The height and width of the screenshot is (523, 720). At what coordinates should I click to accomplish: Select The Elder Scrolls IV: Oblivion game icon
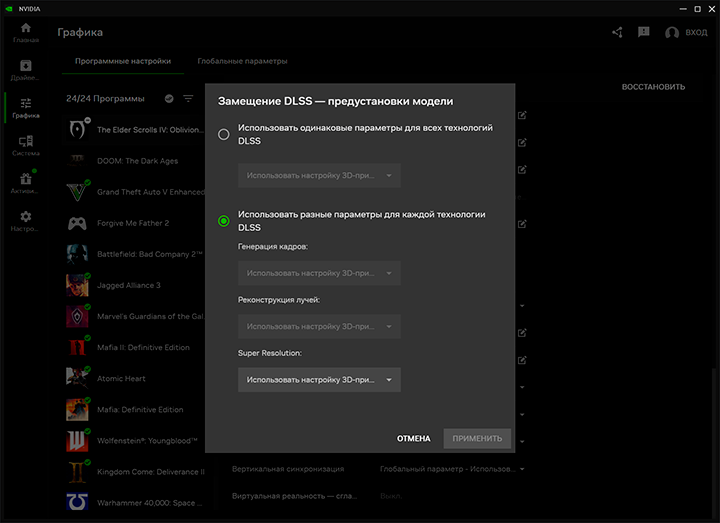point(77,129)
